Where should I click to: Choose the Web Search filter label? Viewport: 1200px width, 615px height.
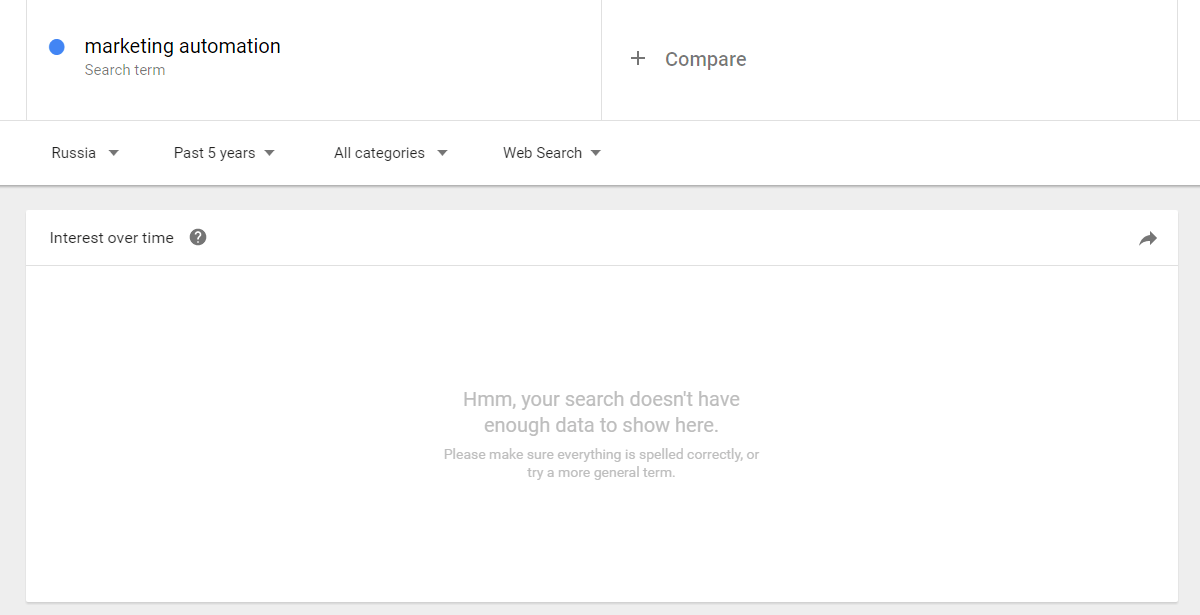[x=542, y=153]
